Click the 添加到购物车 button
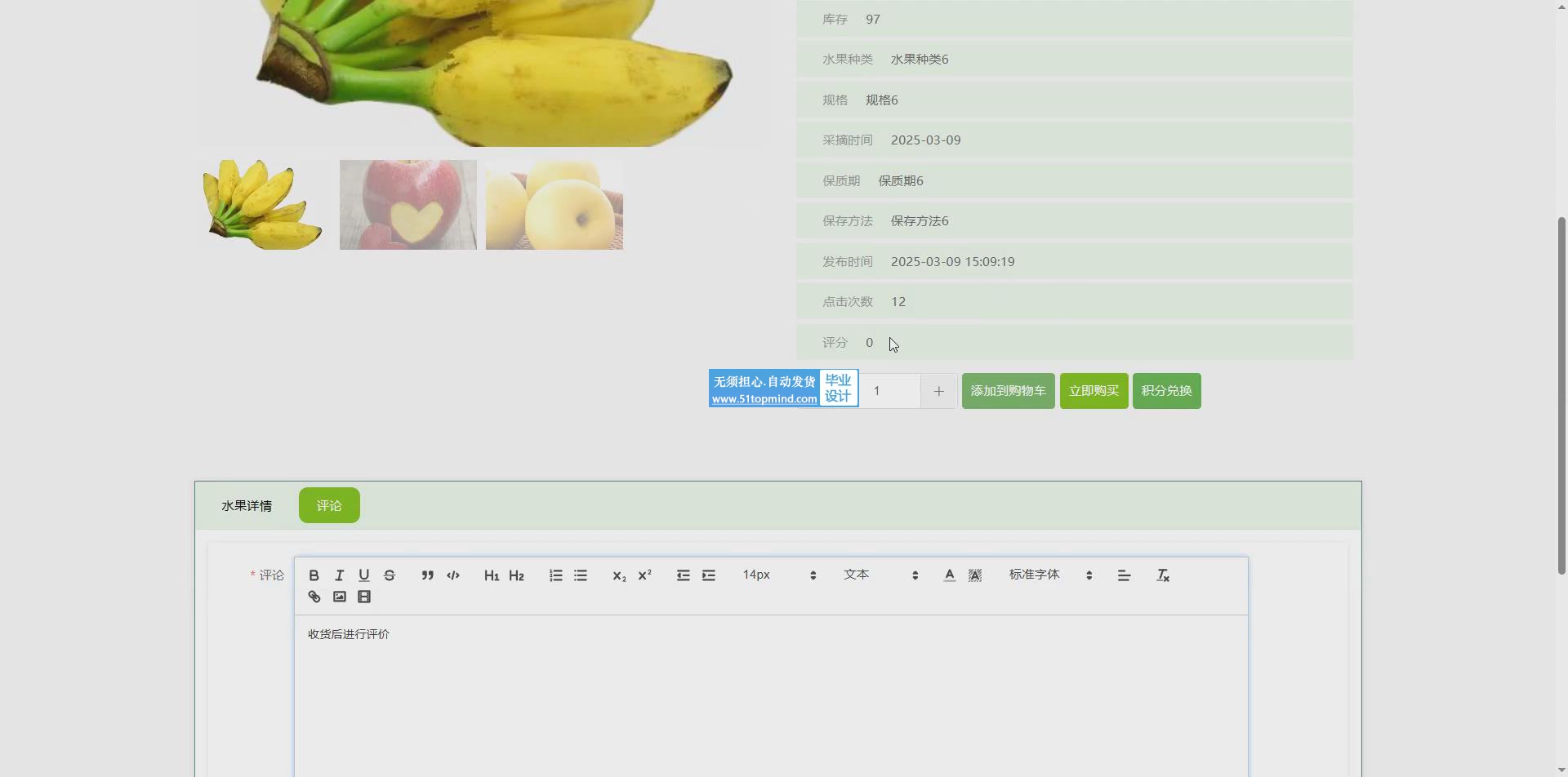The width and height of the screenshot is (1568, 777). point(1008,391)
